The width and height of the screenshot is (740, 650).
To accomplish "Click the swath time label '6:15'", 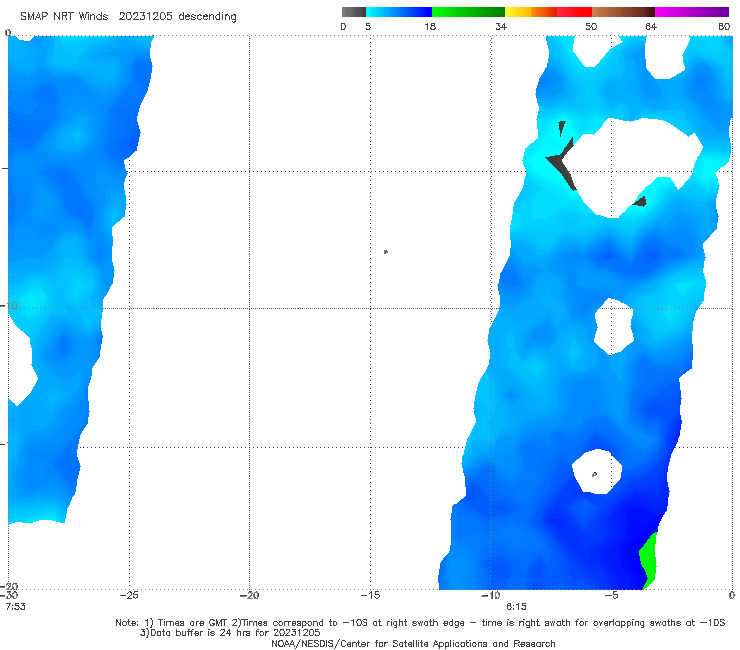I will 516,607.
